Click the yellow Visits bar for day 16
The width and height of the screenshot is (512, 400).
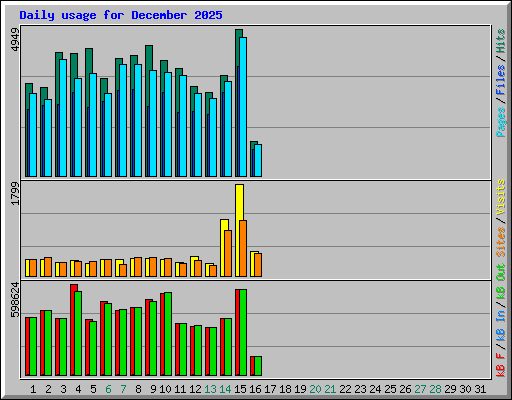(x=252, y=264)
